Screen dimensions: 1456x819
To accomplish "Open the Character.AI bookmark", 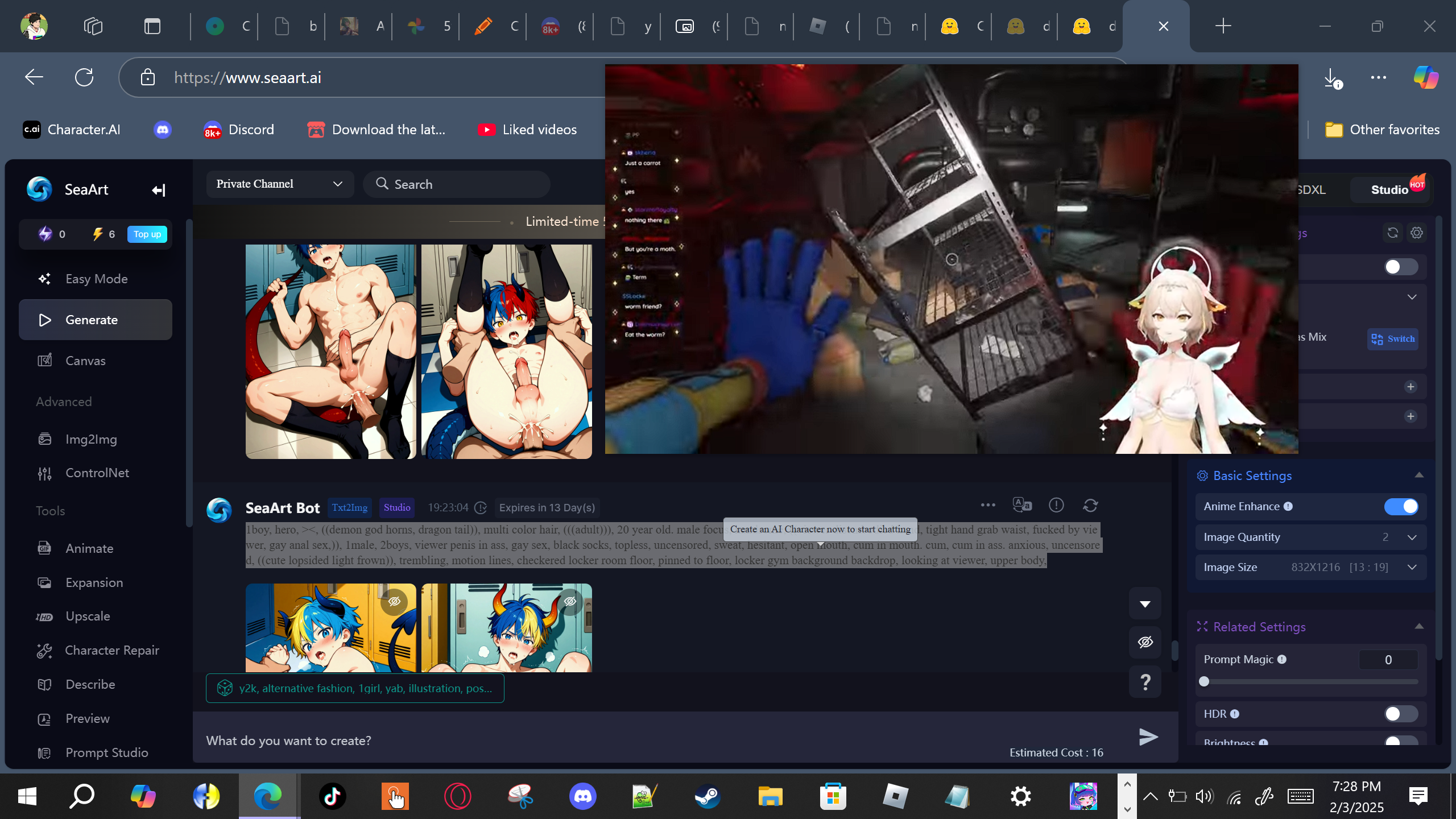I will (72, 130).
